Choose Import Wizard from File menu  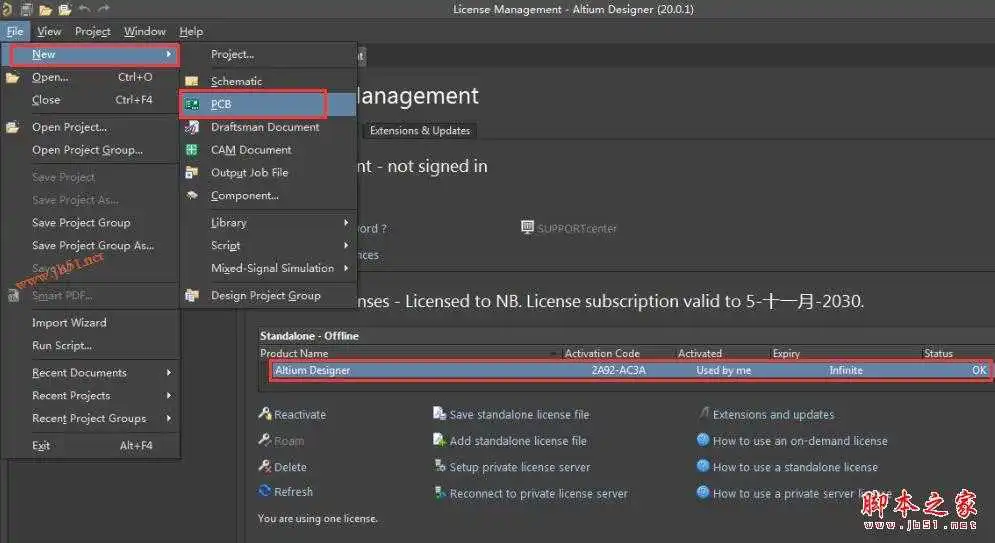(x=69, y=323)
